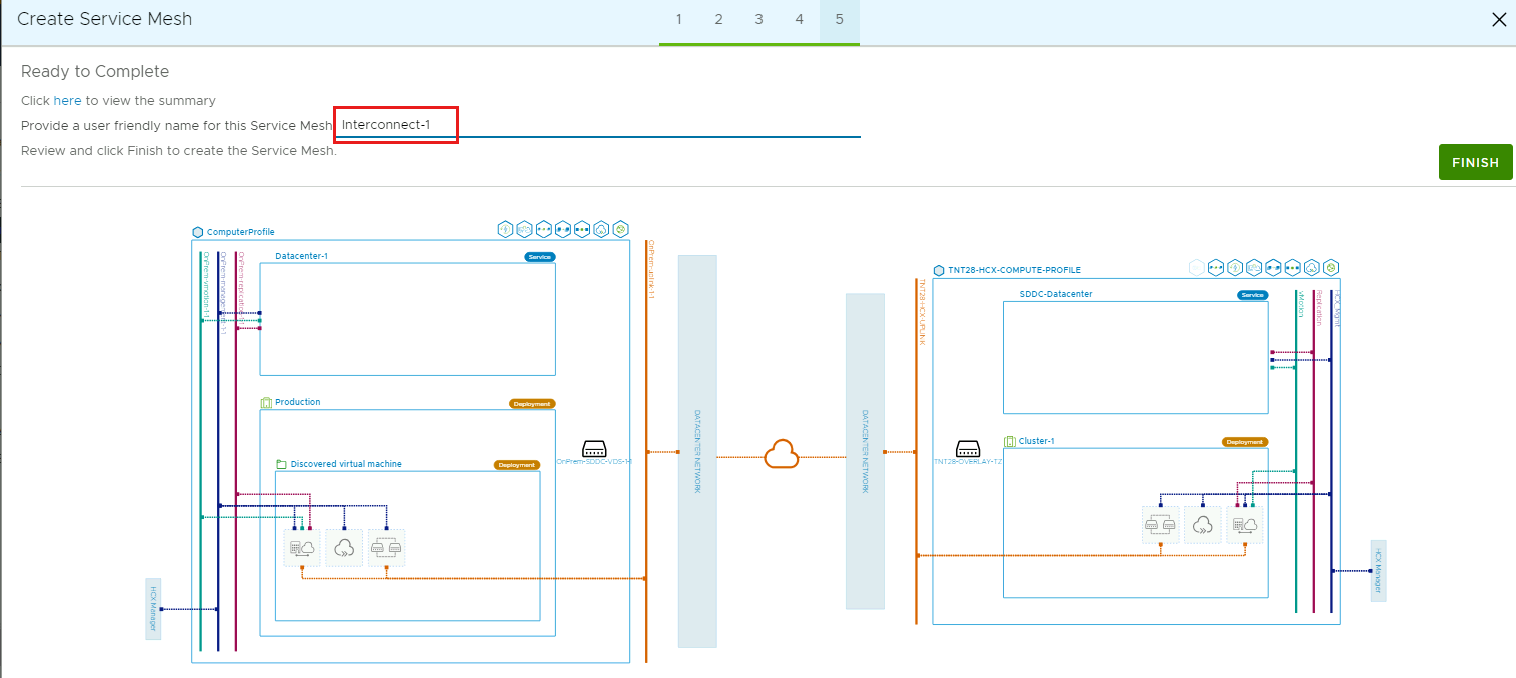Click the Cluster-1 cluster icon
Viewport: 1516px width, 678px height.
[x=1010, y=441]
